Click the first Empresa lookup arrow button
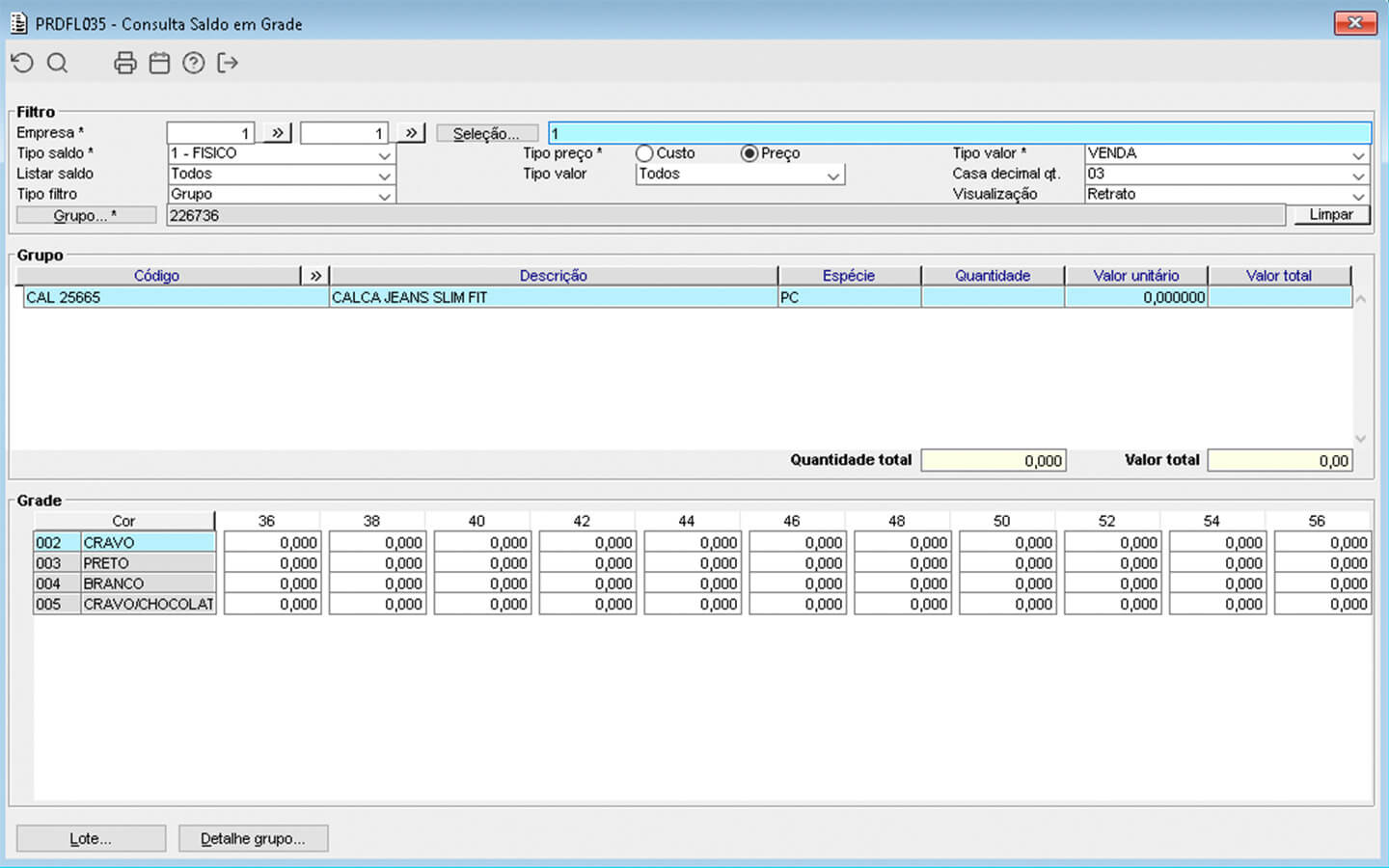 277,133
